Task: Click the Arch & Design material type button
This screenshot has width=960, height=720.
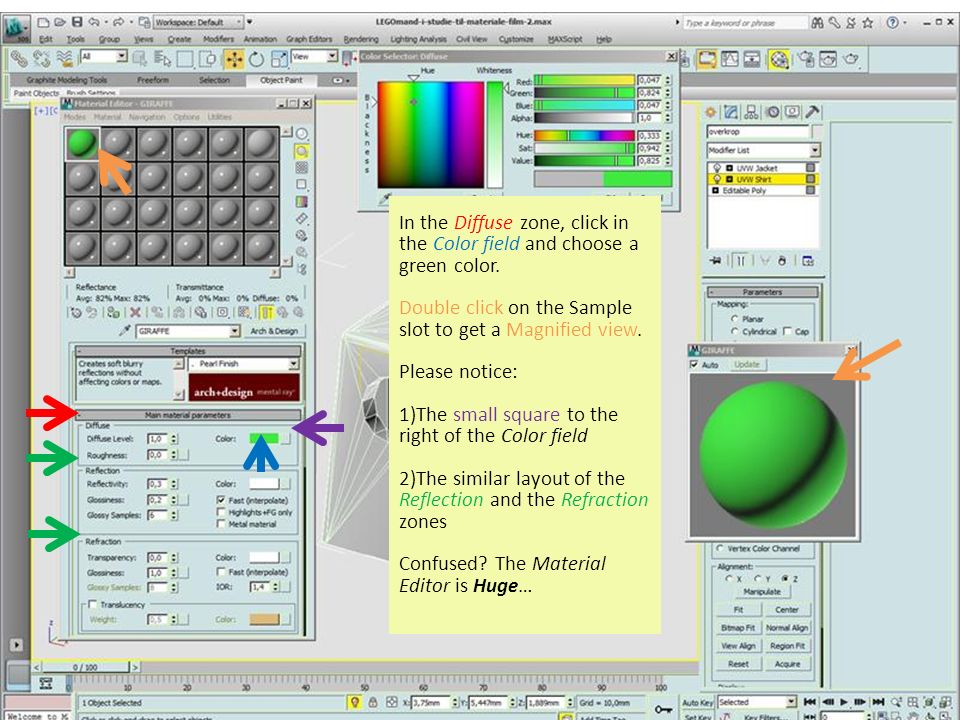Action: pos(274,331)
